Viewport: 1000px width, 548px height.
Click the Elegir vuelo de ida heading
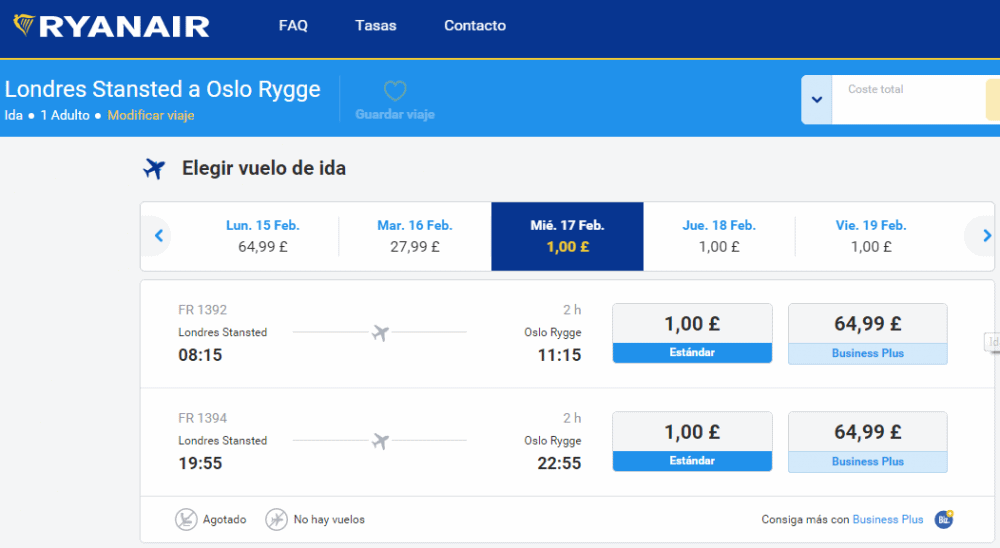click(264, 168)
